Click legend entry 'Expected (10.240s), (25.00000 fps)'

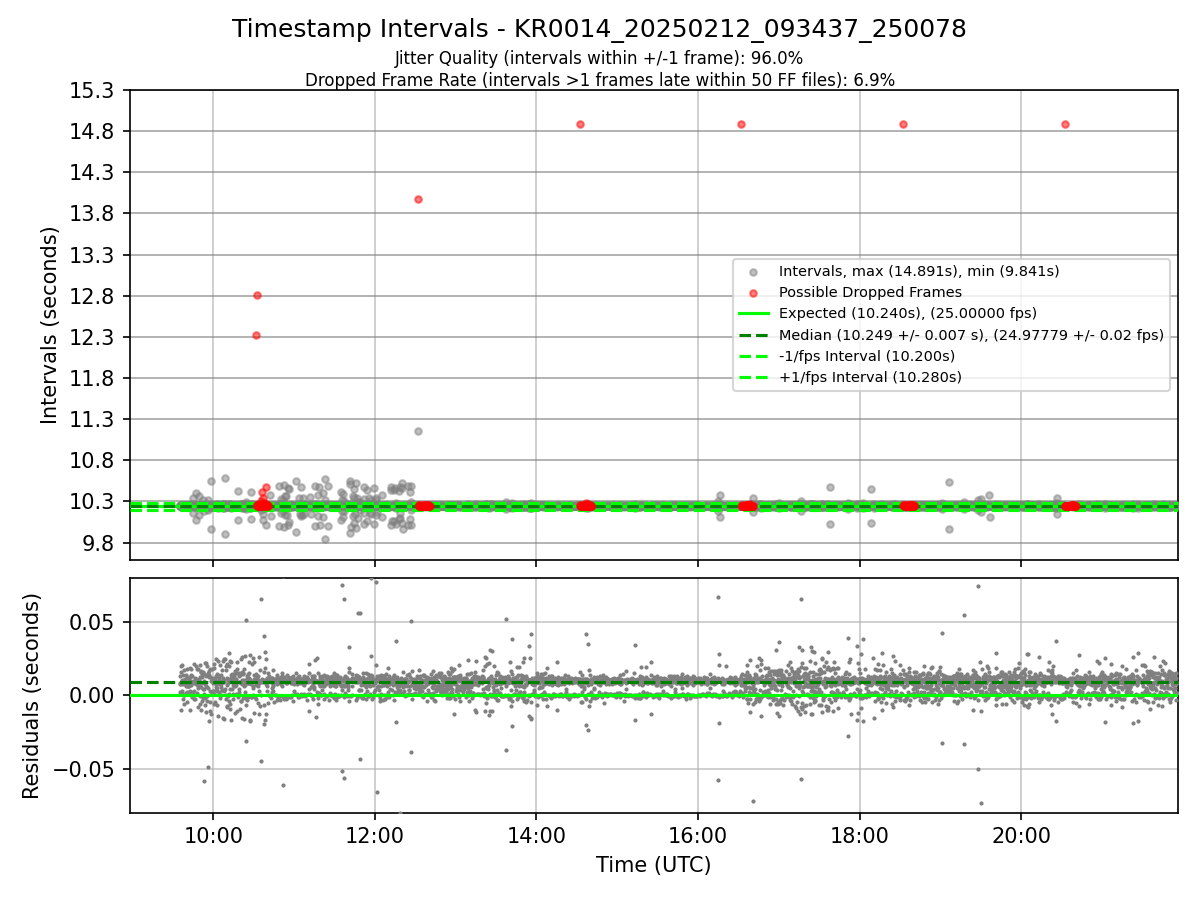click(907, 313)
